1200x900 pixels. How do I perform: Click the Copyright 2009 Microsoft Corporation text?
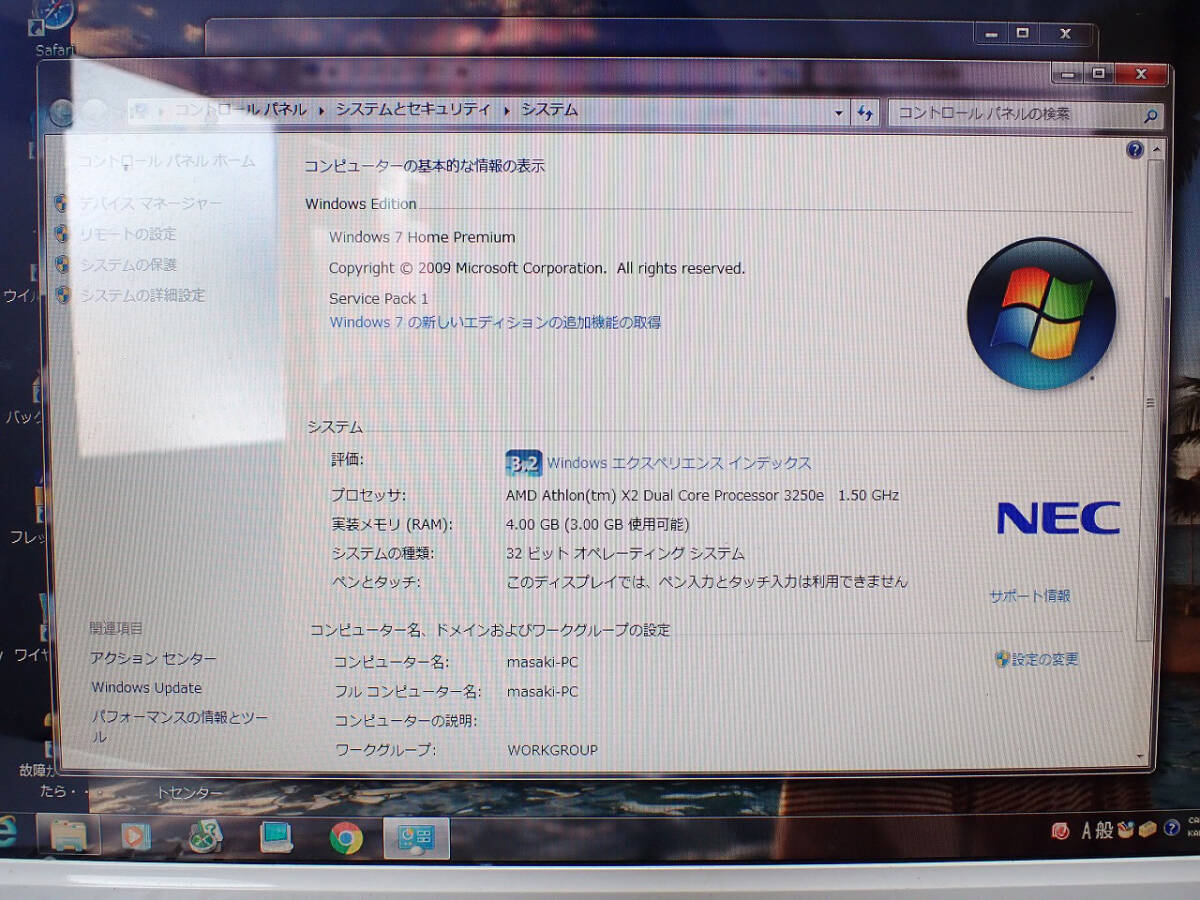coord(537,268)
